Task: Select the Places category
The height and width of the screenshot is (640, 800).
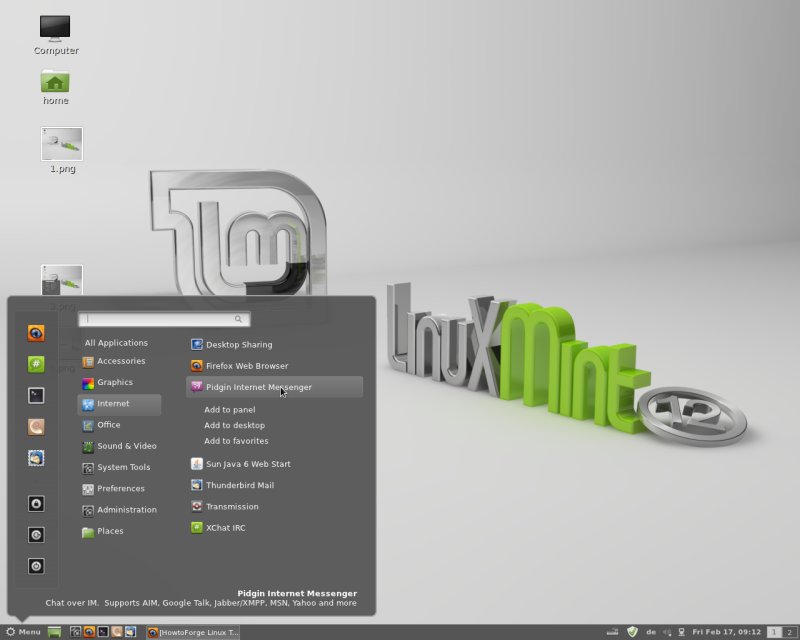Action: click(119, 531)
